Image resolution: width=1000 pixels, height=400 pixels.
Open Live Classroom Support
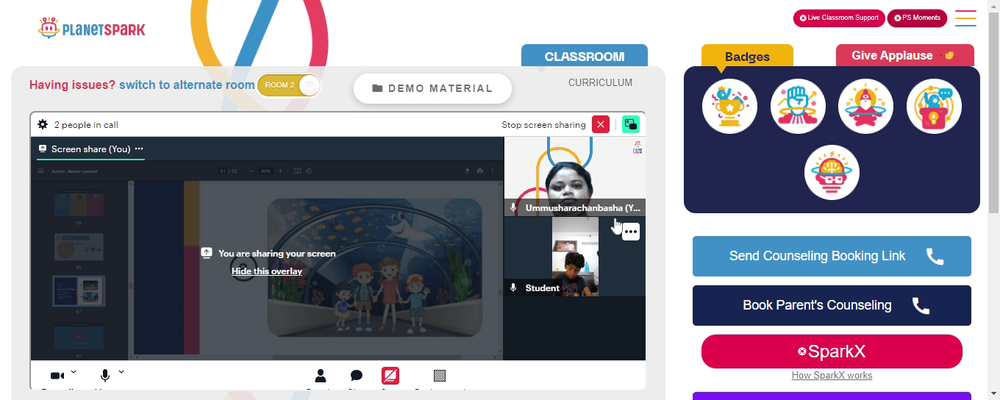point(839,18)
